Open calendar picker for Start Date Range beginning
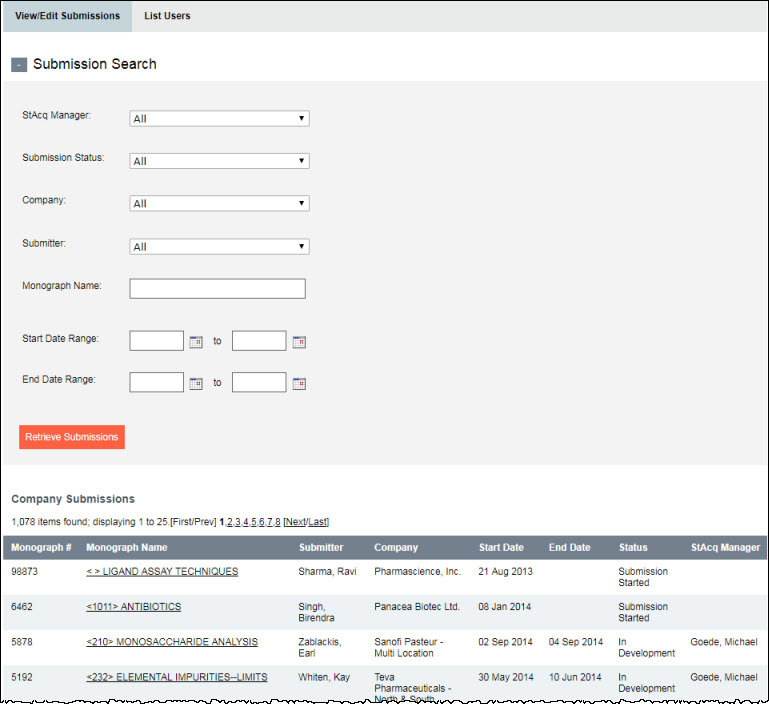The height and width of the screenshot is (705, 769). [x=196, y=341]
